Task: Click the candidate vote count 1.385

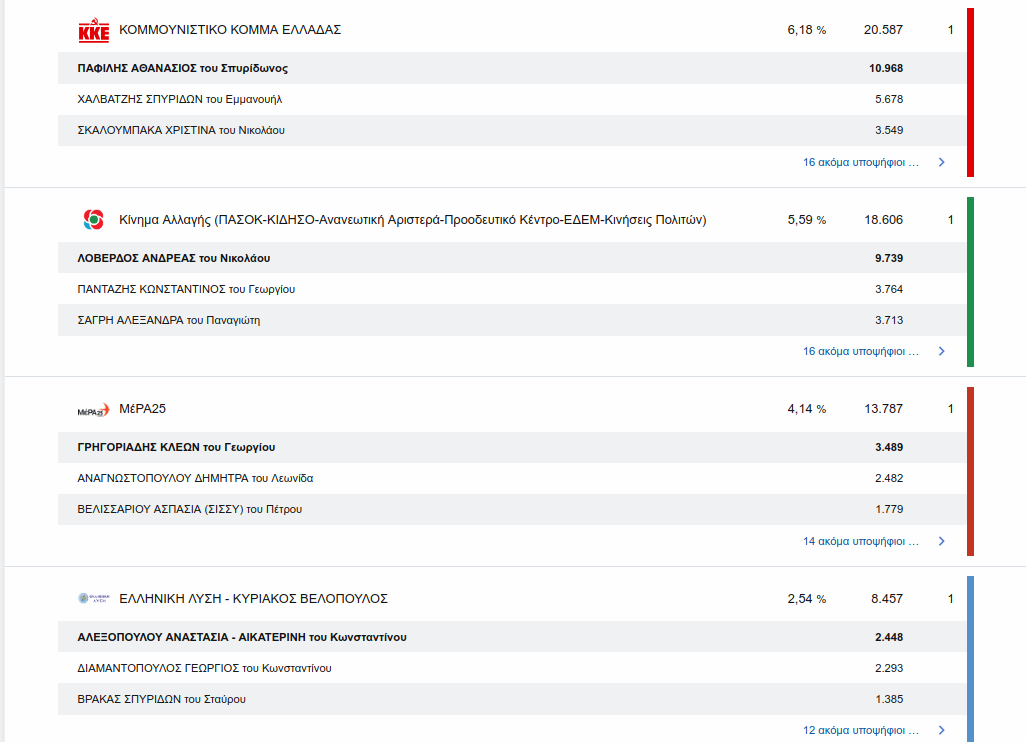Action: point(889,699)
